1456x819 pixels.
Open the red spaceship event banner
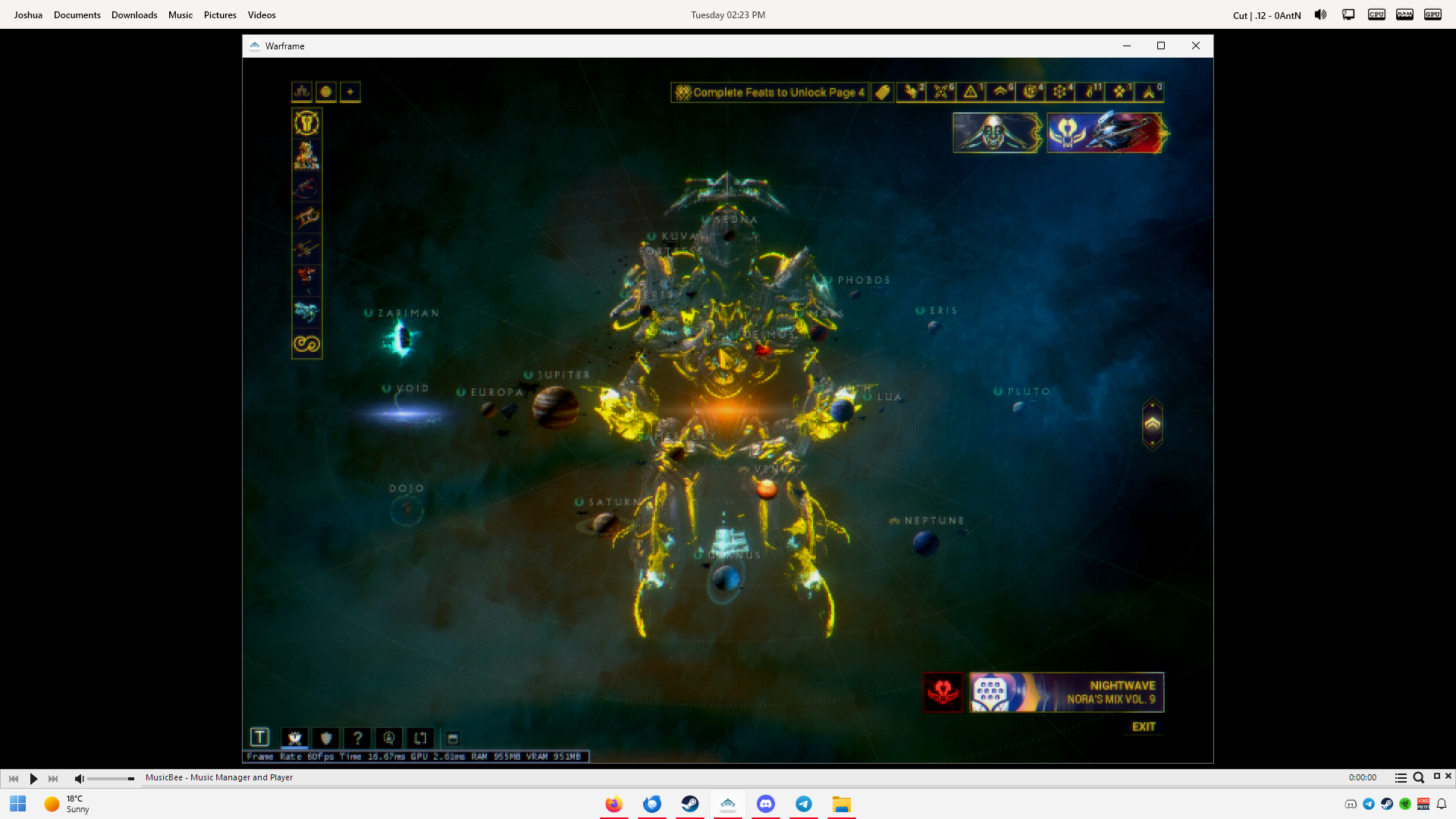click(x=1106, y=133)
